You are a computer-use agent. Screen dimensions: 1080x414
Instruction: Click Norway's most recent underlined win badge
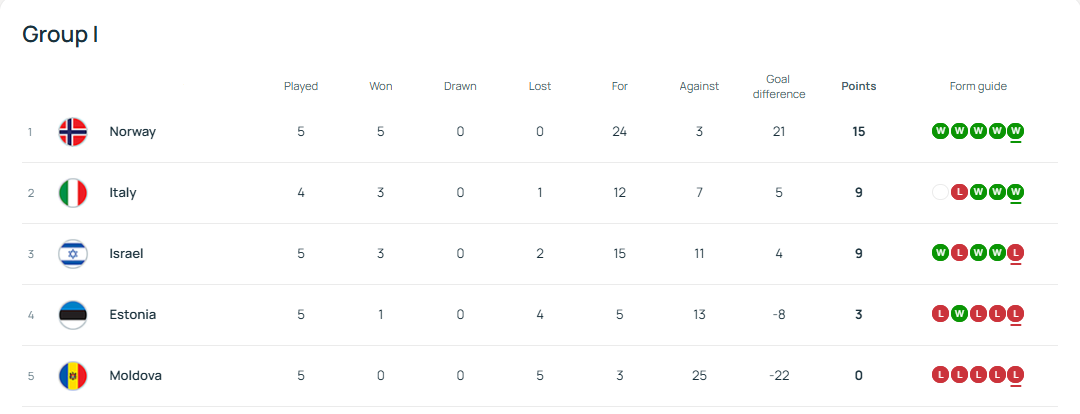tap(1016, 131)
